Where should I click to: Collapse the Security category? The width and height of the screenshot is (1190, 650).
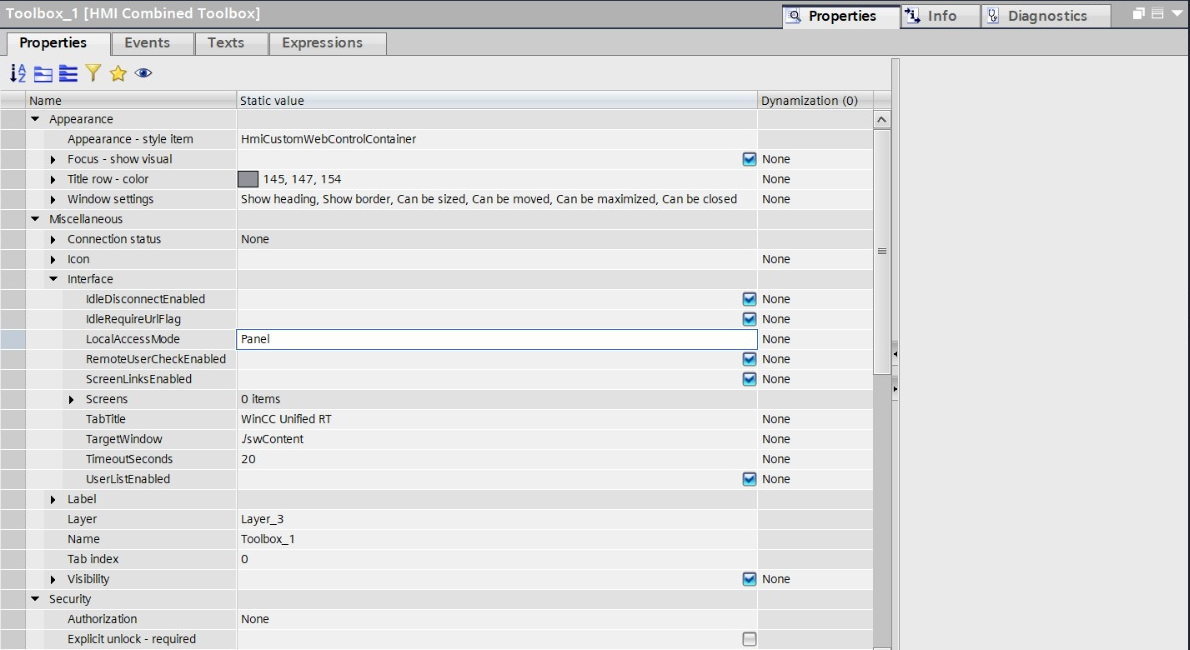tap(35, 599)
